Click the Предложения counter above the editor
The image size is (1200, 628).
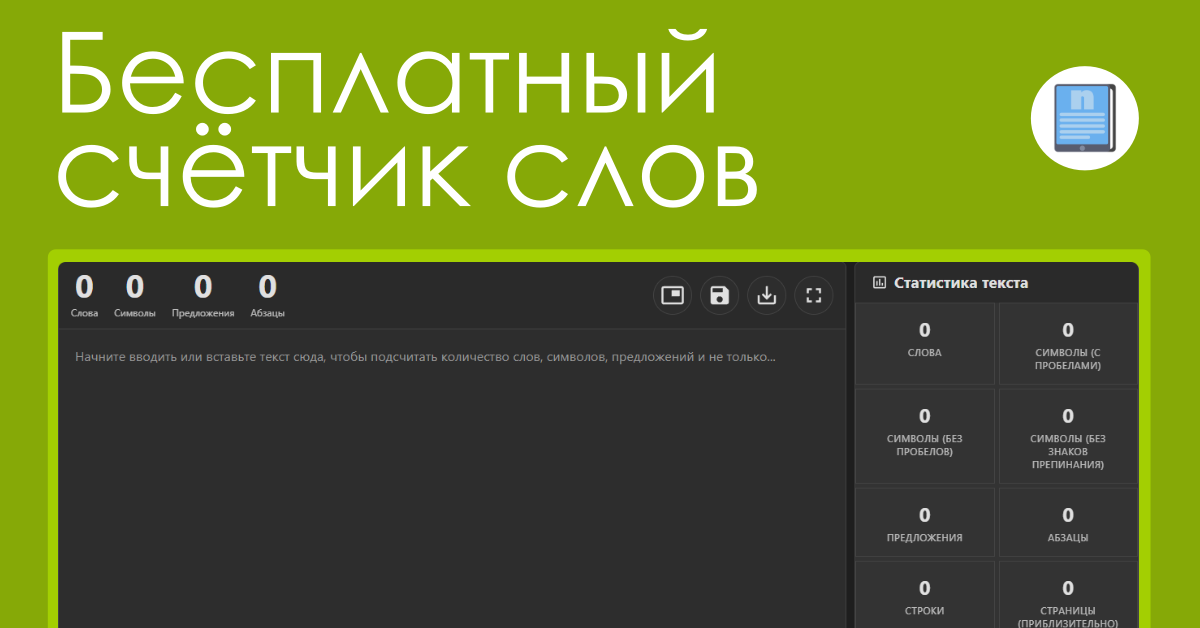coord(203,296)
